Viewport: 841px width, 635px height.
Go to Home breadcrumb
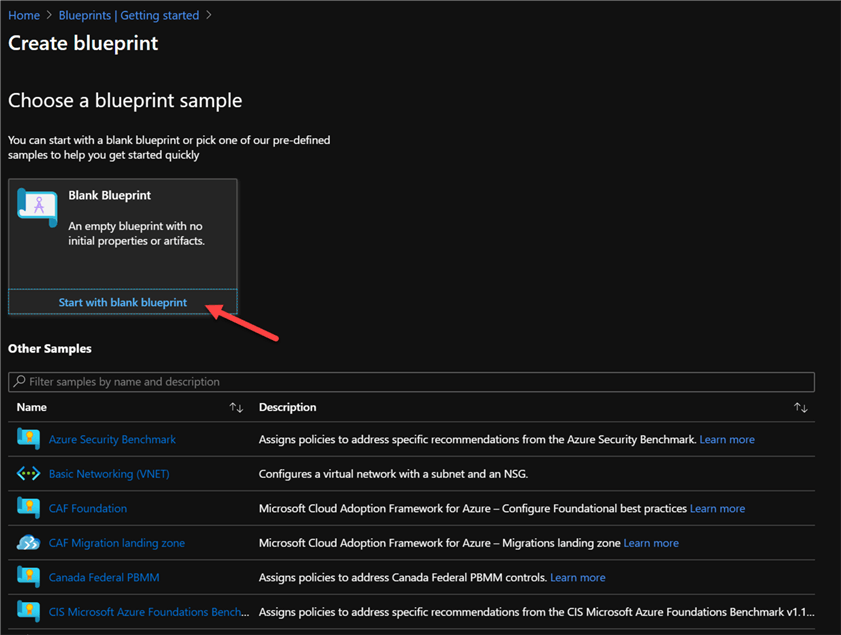(x=24, y=16)
